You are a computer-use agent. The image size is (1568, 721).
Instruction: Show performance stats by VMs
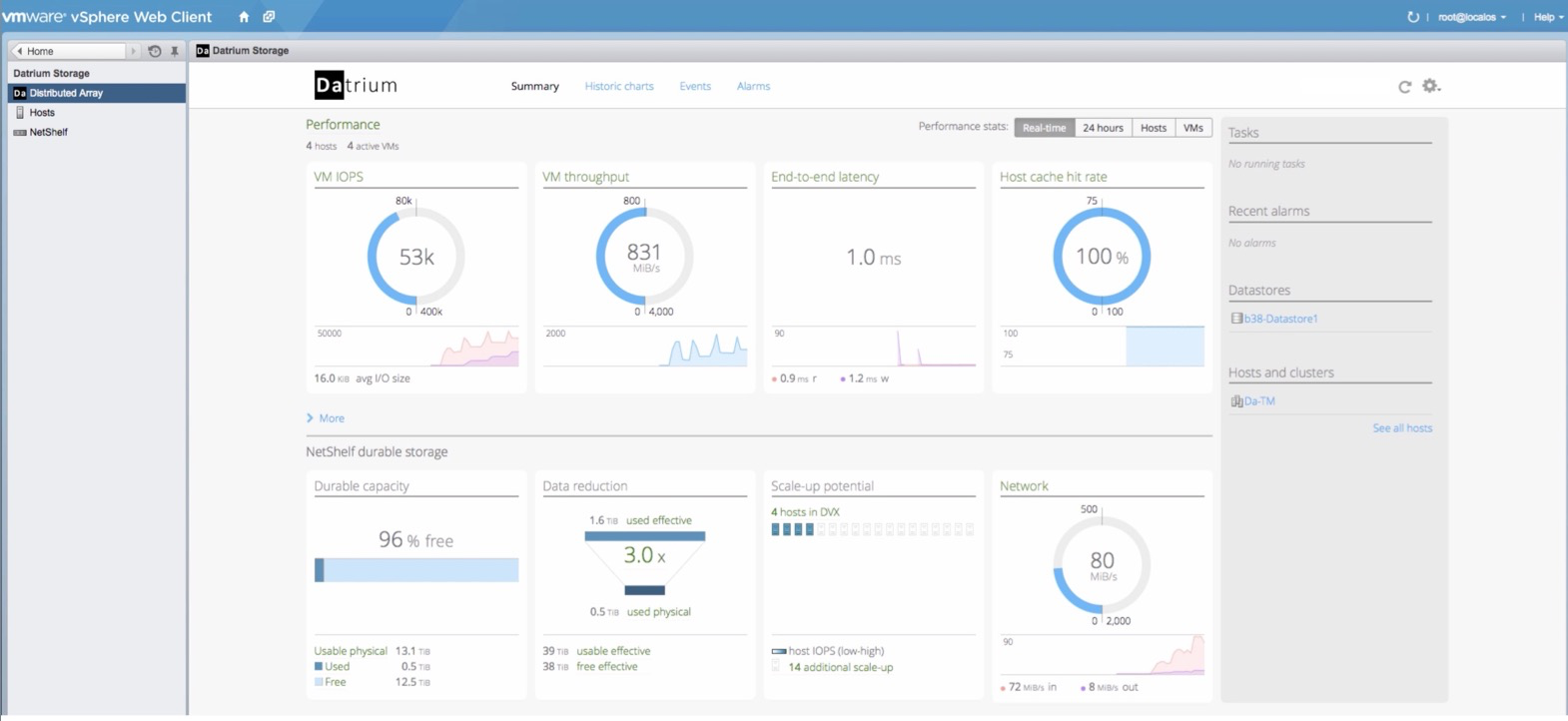pyautogui.click(x=1193, y=128)
